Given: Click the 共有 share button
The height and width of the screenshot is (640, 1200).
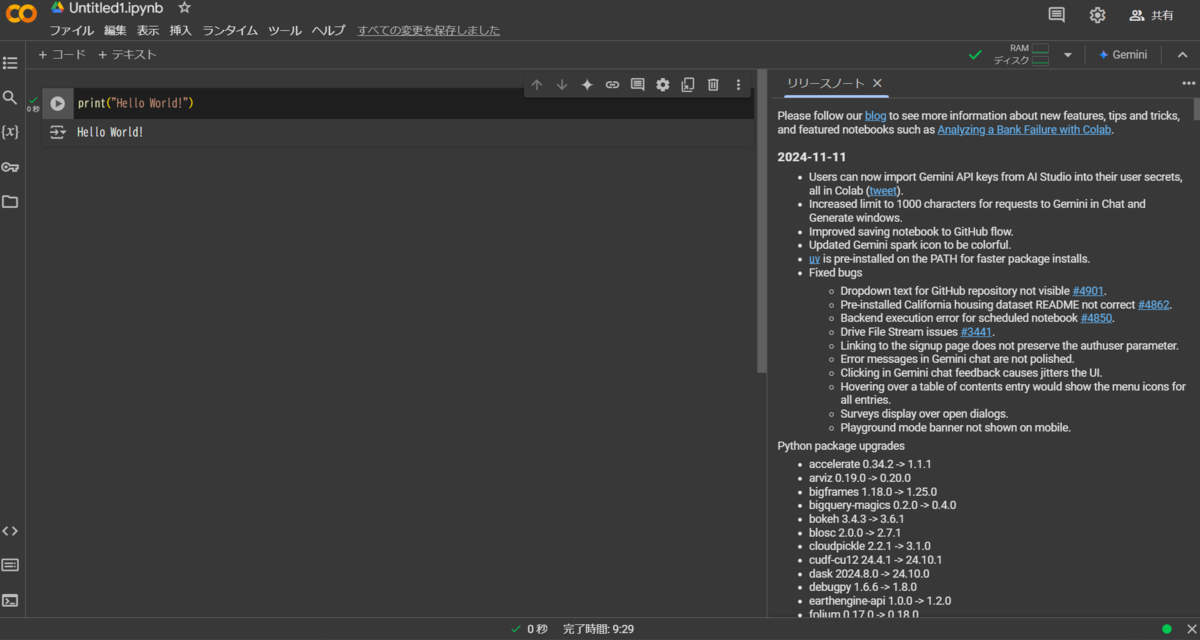Looking at the screenshot, I should tap(1151, 15).
